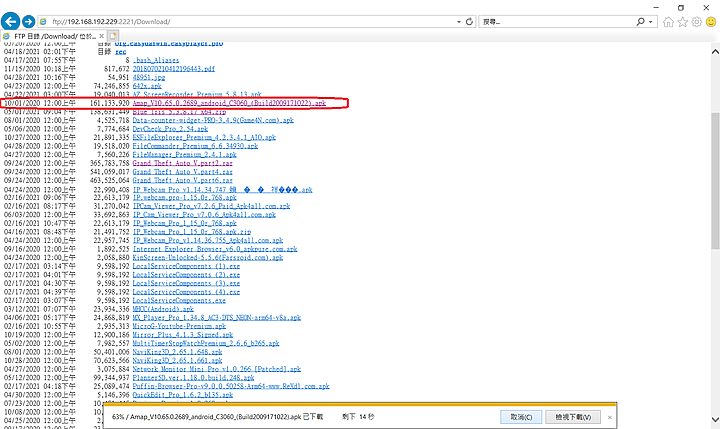Download MX_Player_Pro_1.34.8 apk link
The width and height of the screenshot is (720, 429).
click(x=217, y=317)
